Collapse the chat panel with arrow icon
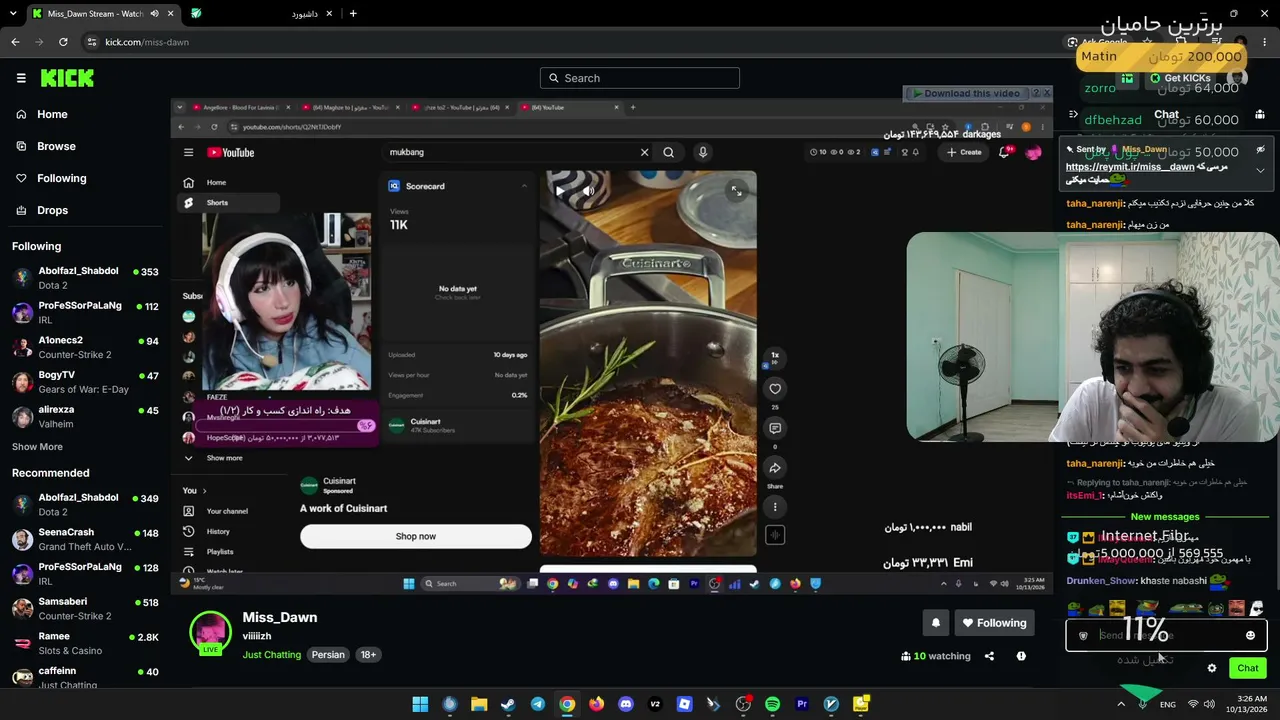Viewport: 1280px width, 720px height. tap(1074, 114)
